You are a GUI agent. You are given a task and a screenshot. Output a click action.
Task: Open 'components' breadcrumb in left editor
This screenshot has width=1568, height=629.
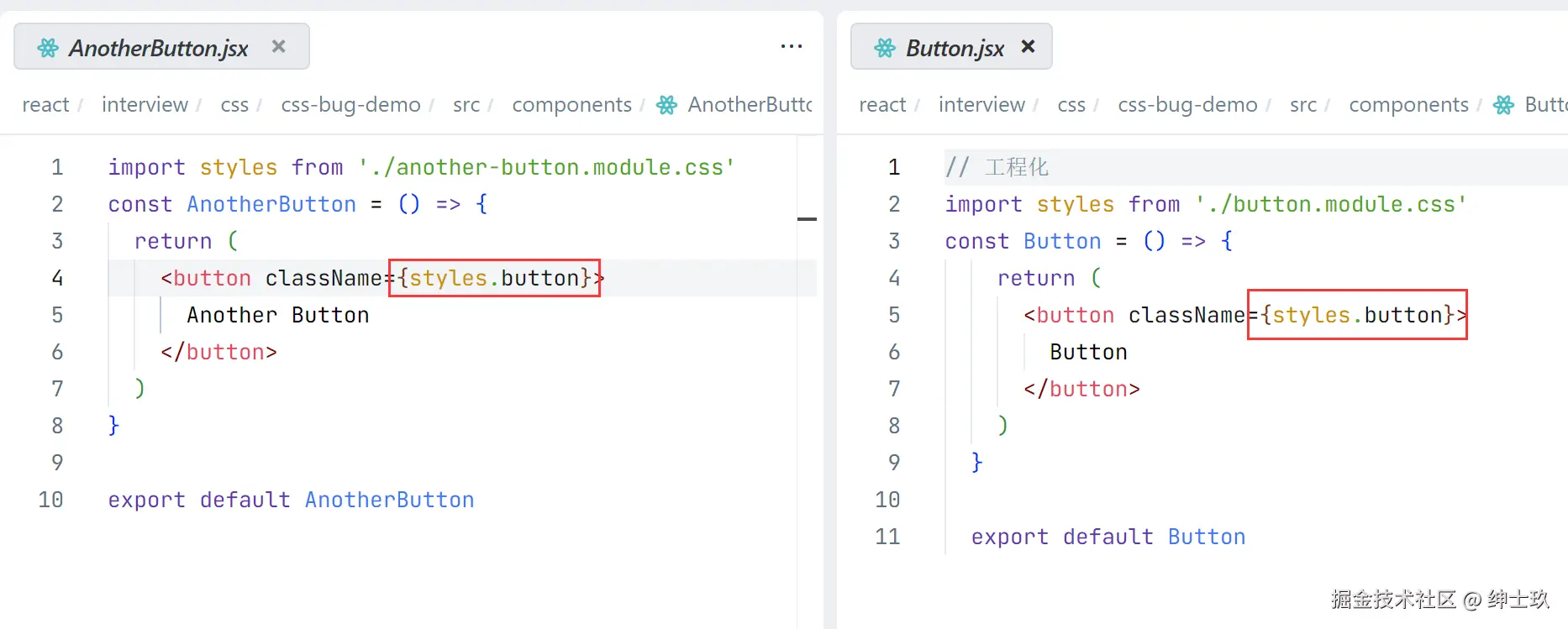coord(571,105)
